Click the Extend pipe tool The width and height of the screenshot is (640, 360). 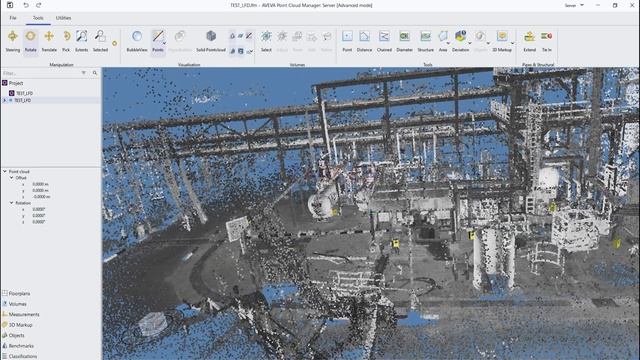(x=529, y=41)
